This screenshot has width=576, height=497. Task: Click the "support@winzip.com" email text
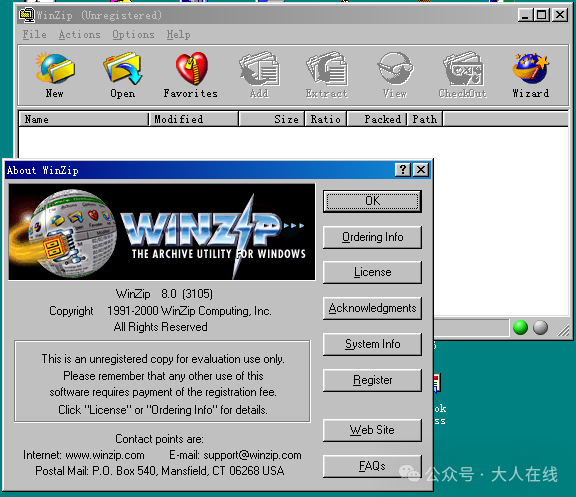click(x=252, y=455)
